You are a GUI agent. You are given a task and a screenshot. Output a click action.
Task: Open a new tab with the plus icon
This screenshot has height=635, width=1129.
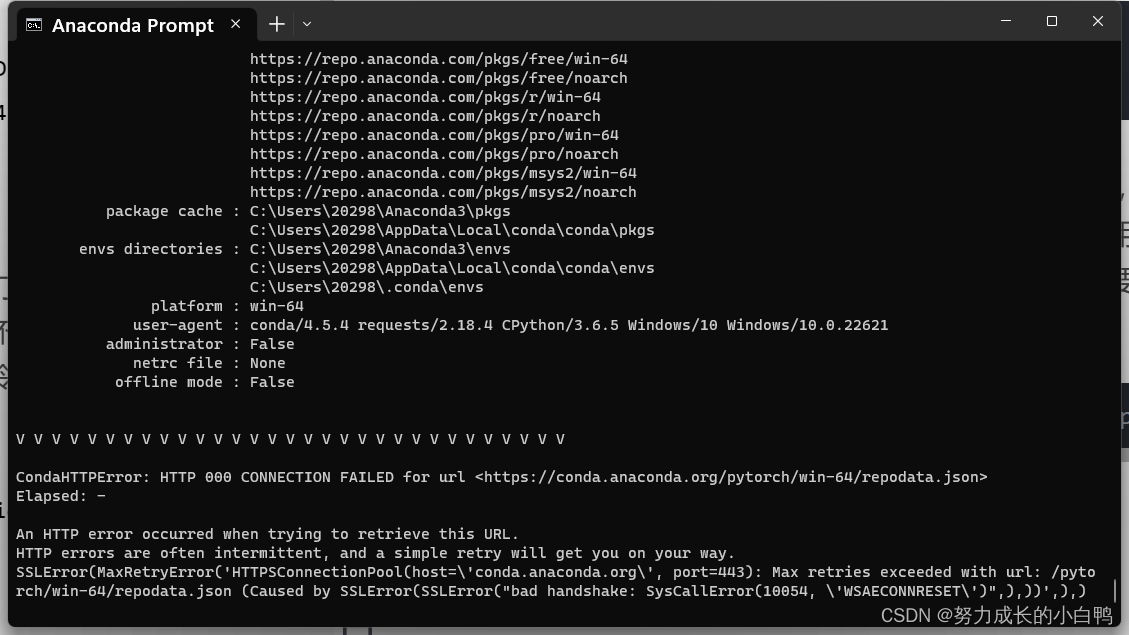[276, 23]
